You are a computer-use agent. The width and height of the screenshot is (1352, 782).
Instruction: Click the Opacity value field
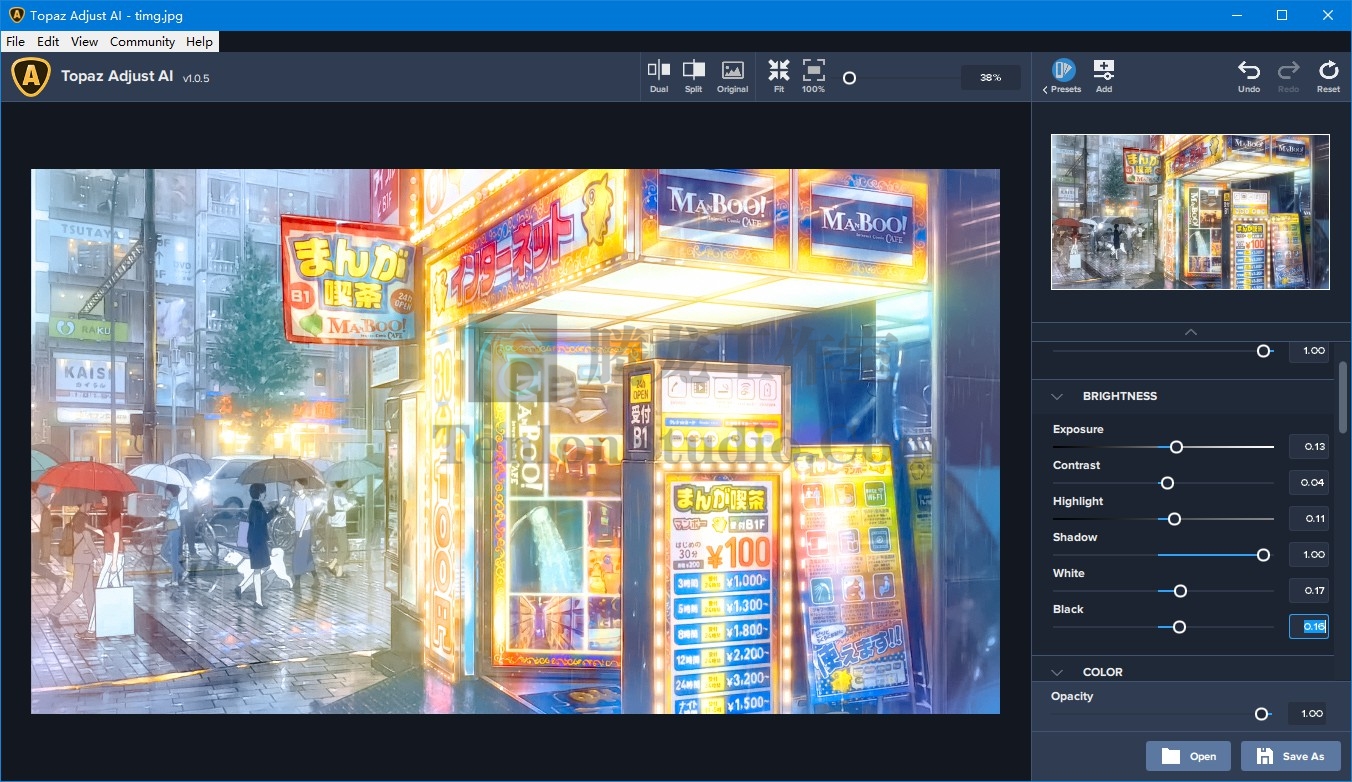point(1308,714)
